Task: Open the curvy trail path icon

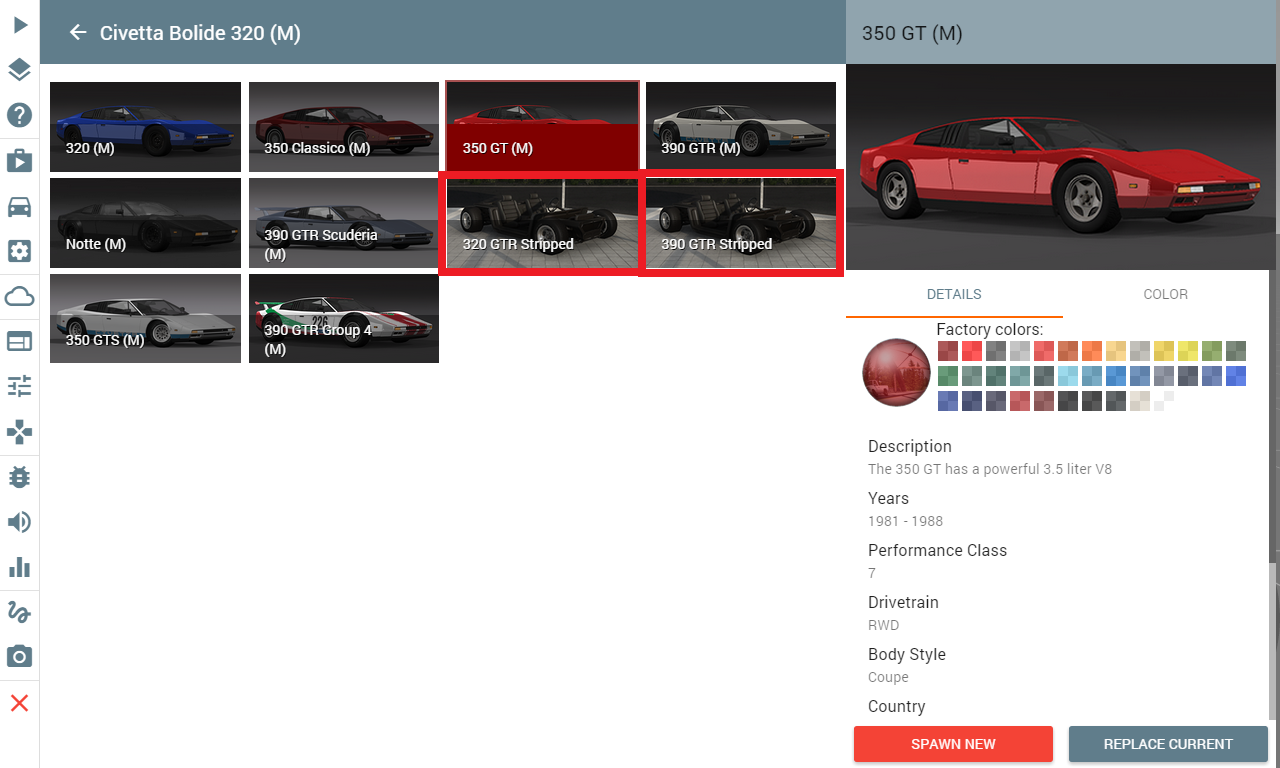Action: [x=20, y=612]
